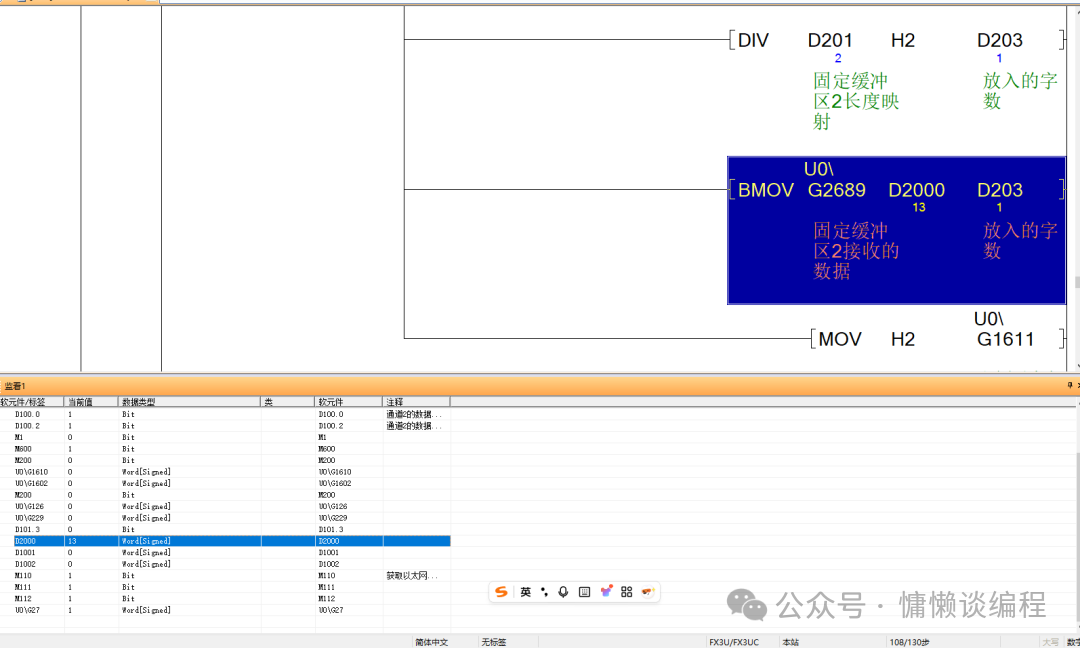Click 本站 in the status bar
The width and height of the screenshot is (1080, 648).
[x=791, y=642]
